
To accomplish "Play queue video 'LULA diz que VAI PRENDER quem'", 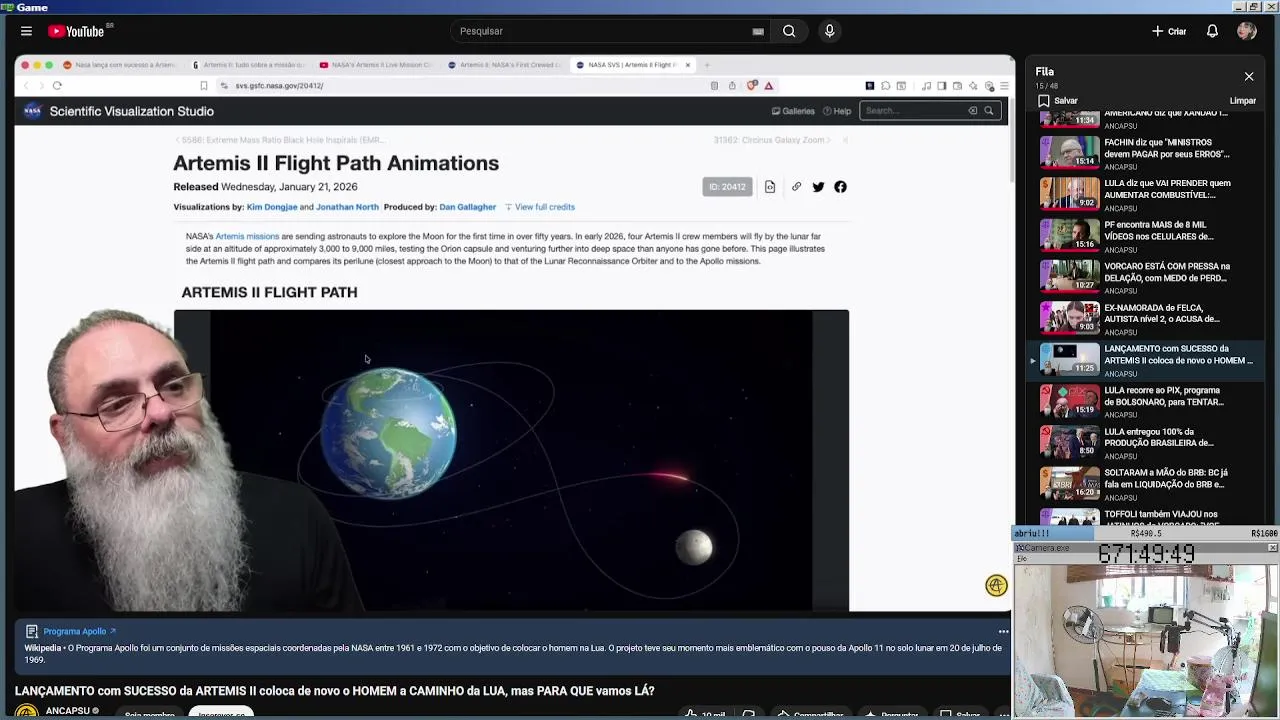I will click(1146, 195).
